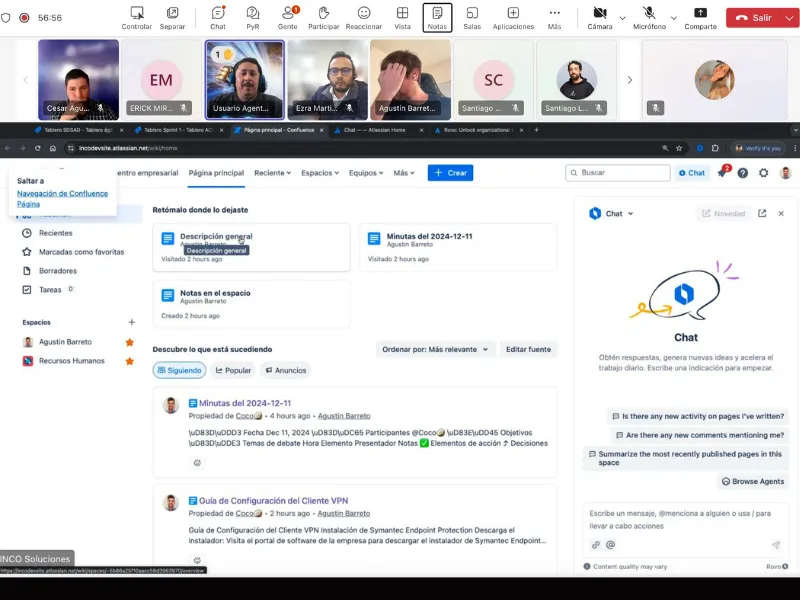This screenshot has width=800, height=600.
Task: Click the '+ Crear' button
Action: pos(450,172)
